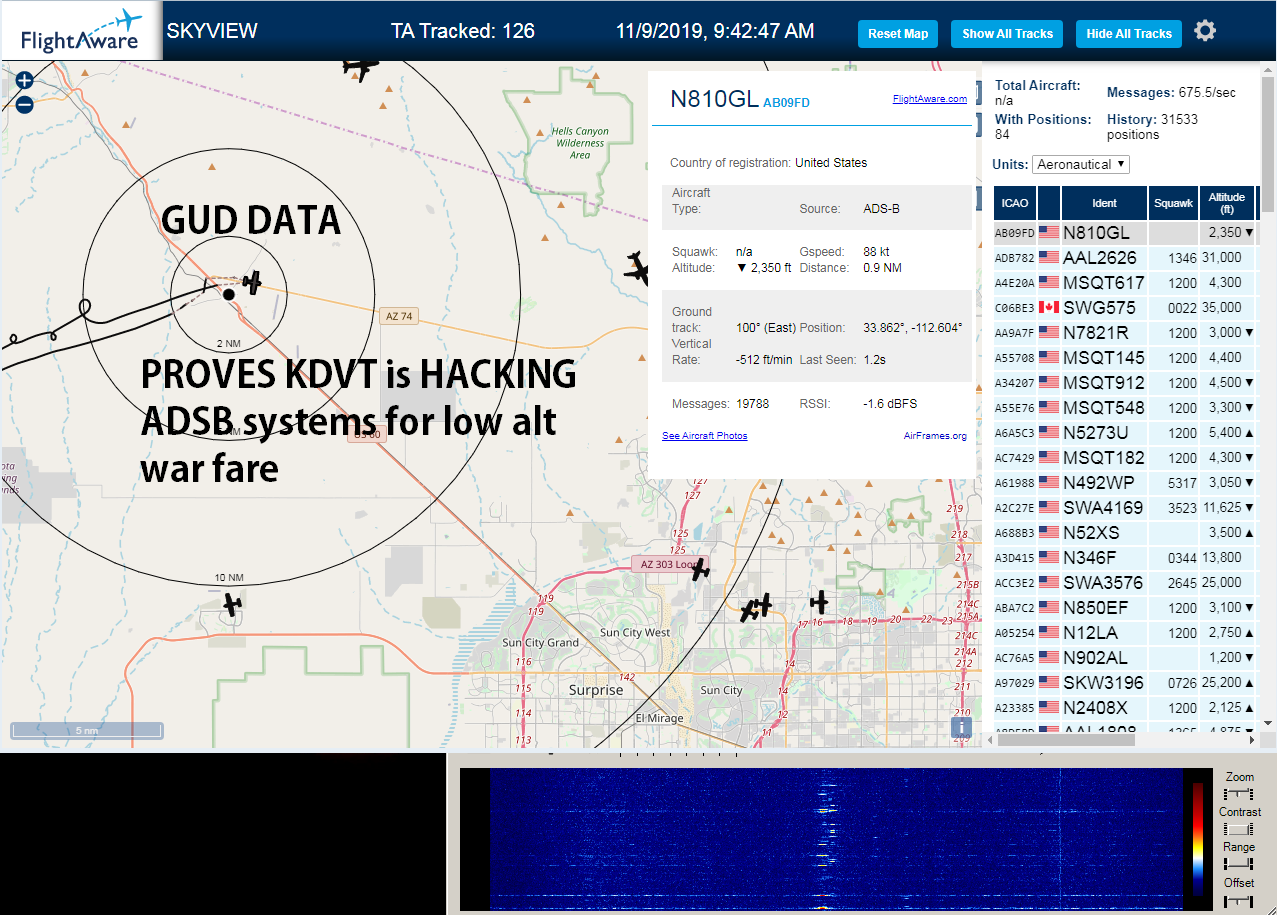
Task: Select the MSQT182 row
Action: pyautogui.click(x=1125, y=458)
